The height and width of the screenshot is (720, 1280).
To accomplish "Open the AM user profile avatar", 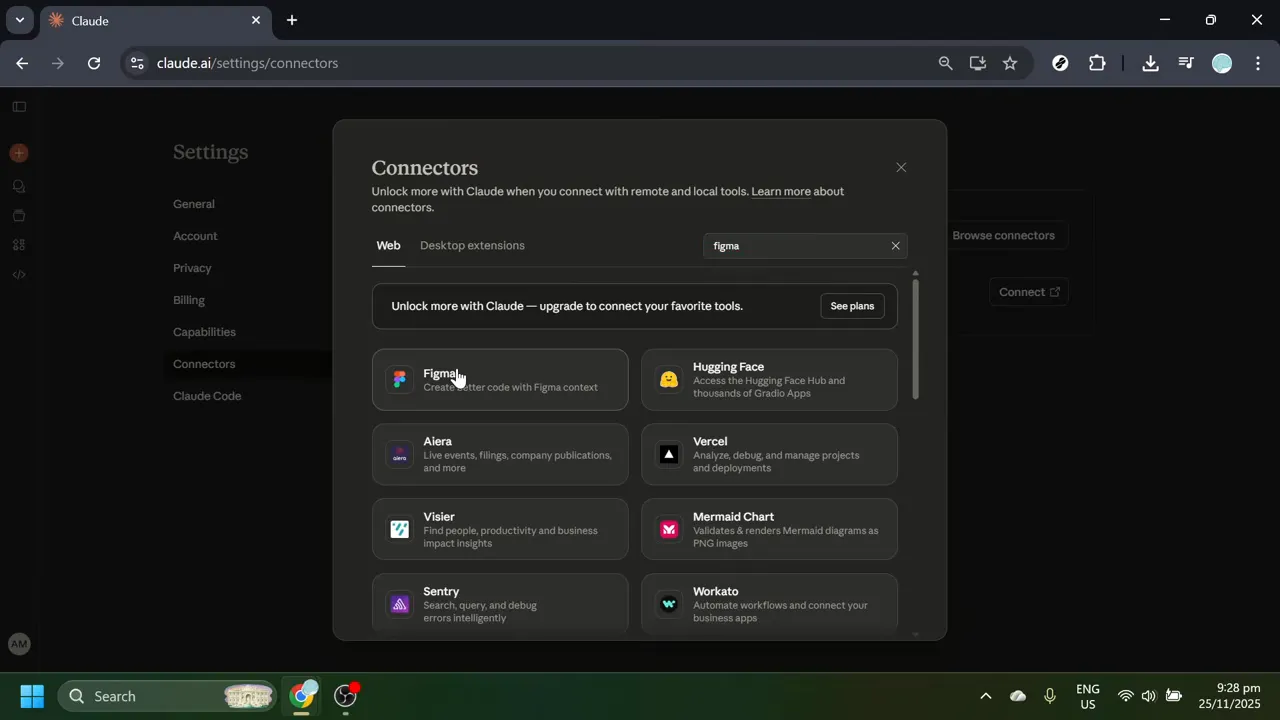I will tap(19, 645).
